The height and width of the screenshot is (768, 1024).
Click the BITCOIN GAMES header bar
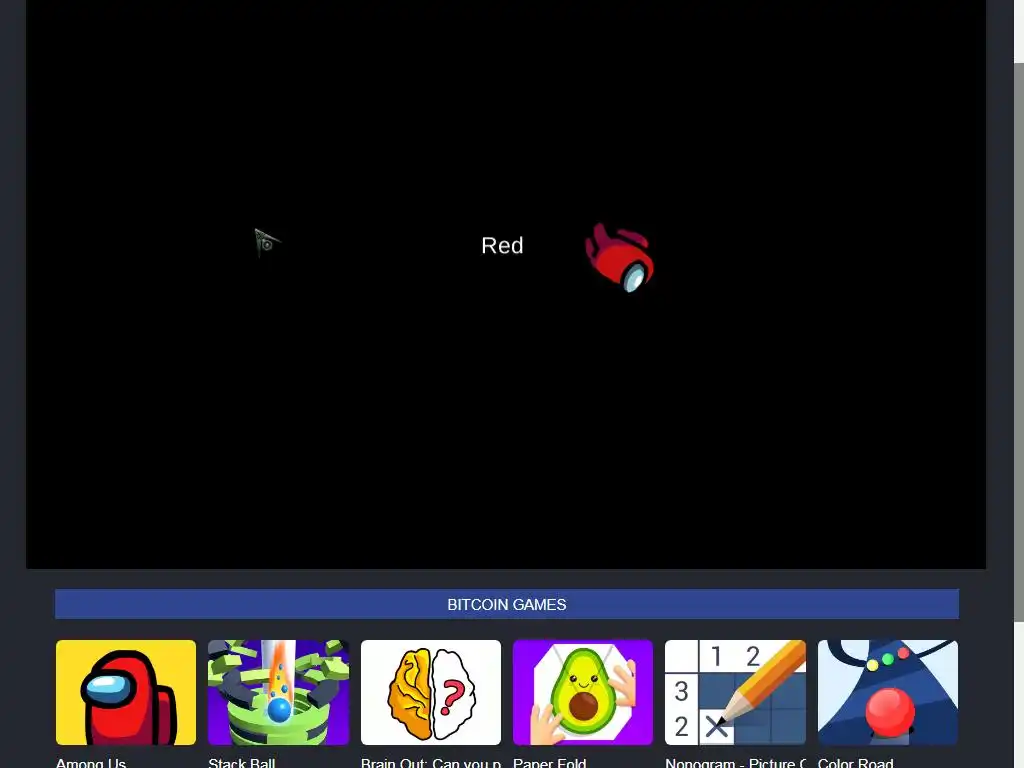pyautogui.click(x=507, y=604)
